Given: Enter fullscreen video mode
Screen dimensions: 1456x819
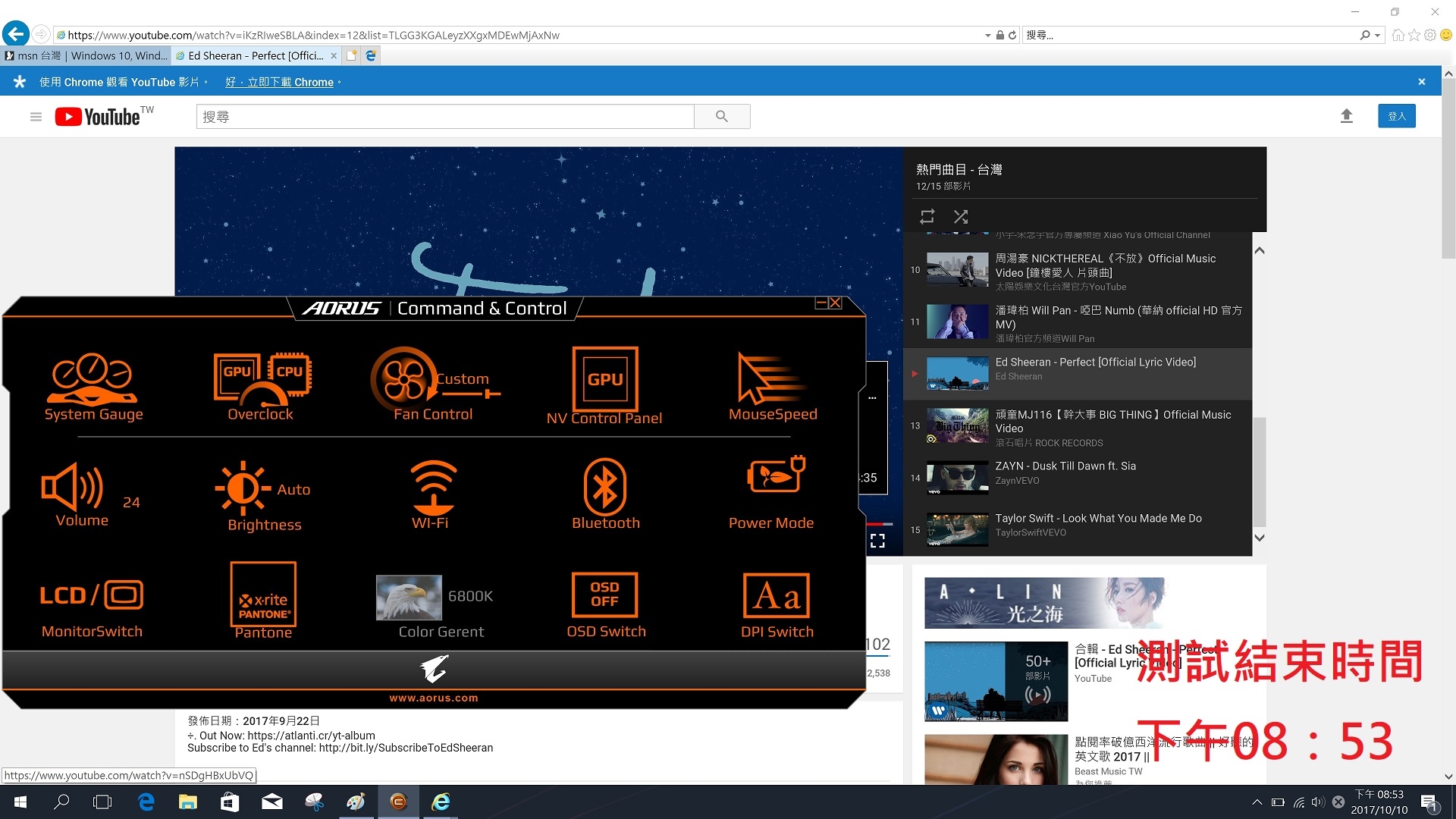Looking at the screenshot, I should click(x=877, y=541).
